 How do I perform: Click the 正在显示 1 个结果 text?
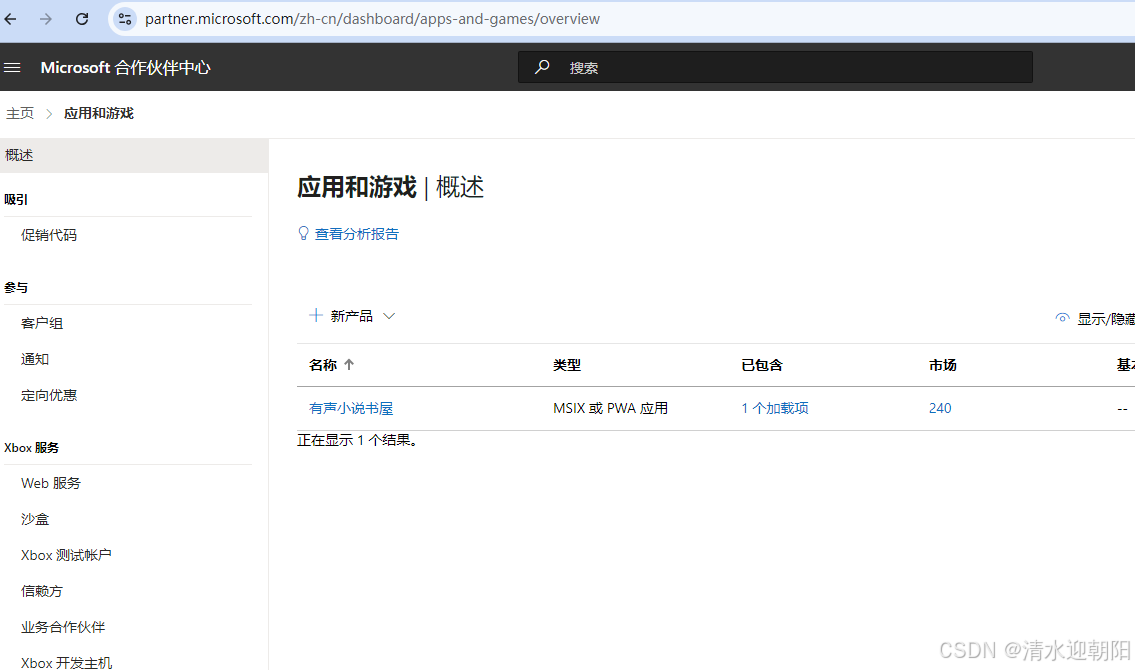coord(358,440)
